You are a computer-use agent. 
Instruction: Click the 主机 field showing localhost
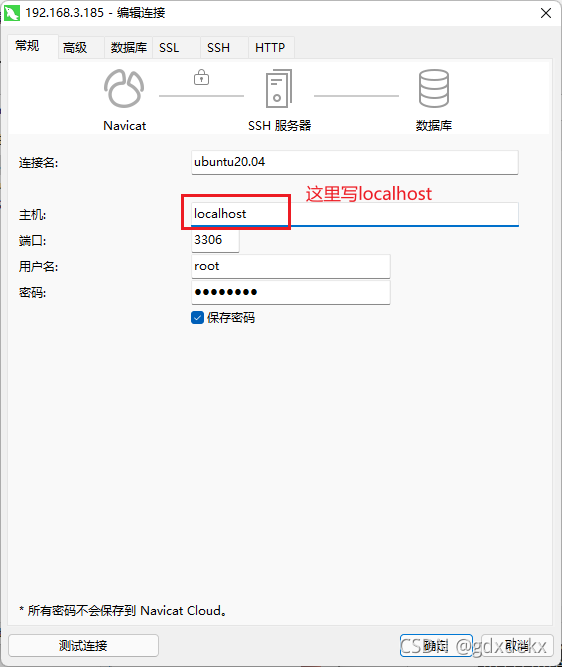(x=355, y=214)
